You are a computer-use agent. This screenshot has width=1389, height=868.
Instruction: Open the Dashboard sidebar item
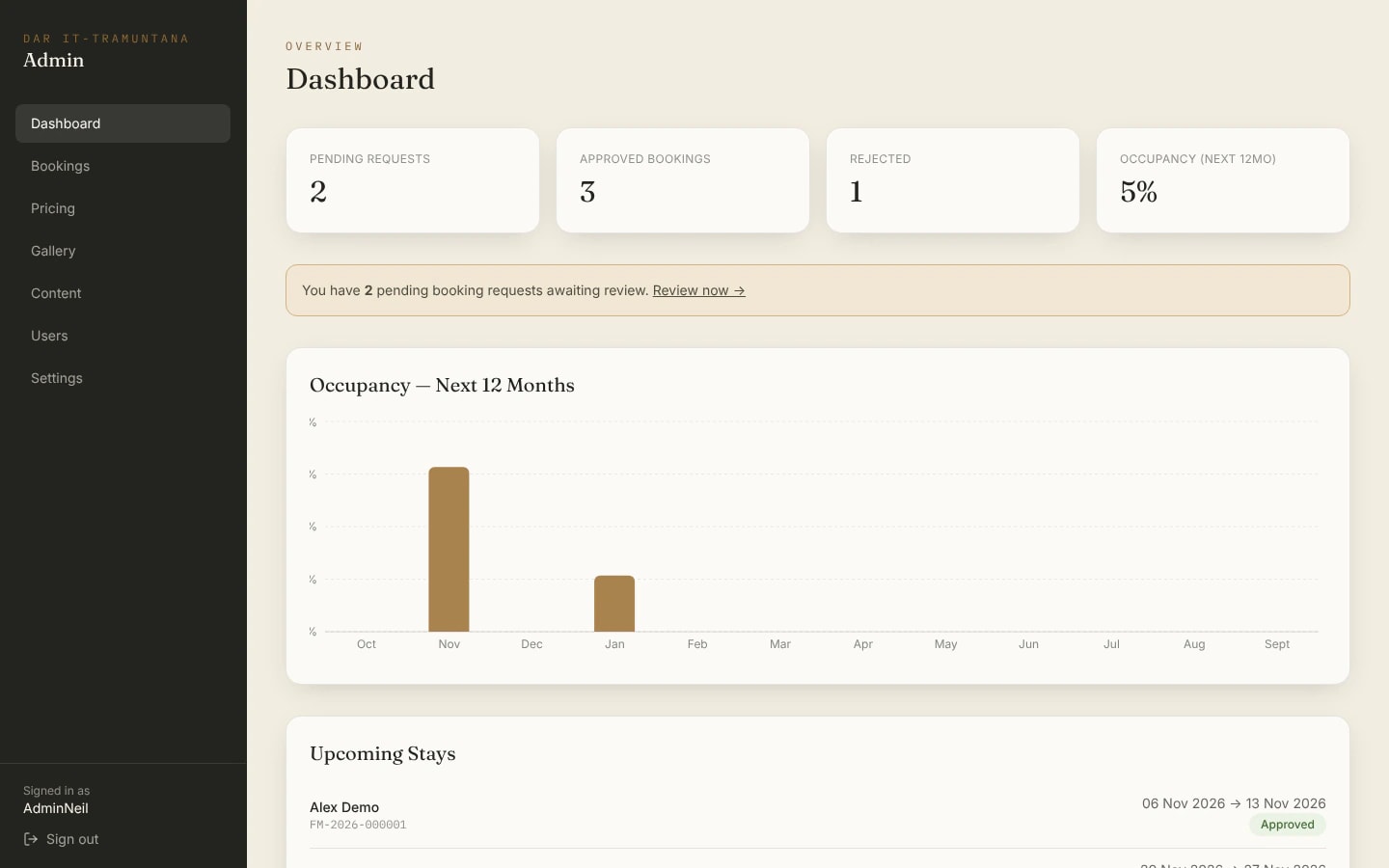pos(123,123)
